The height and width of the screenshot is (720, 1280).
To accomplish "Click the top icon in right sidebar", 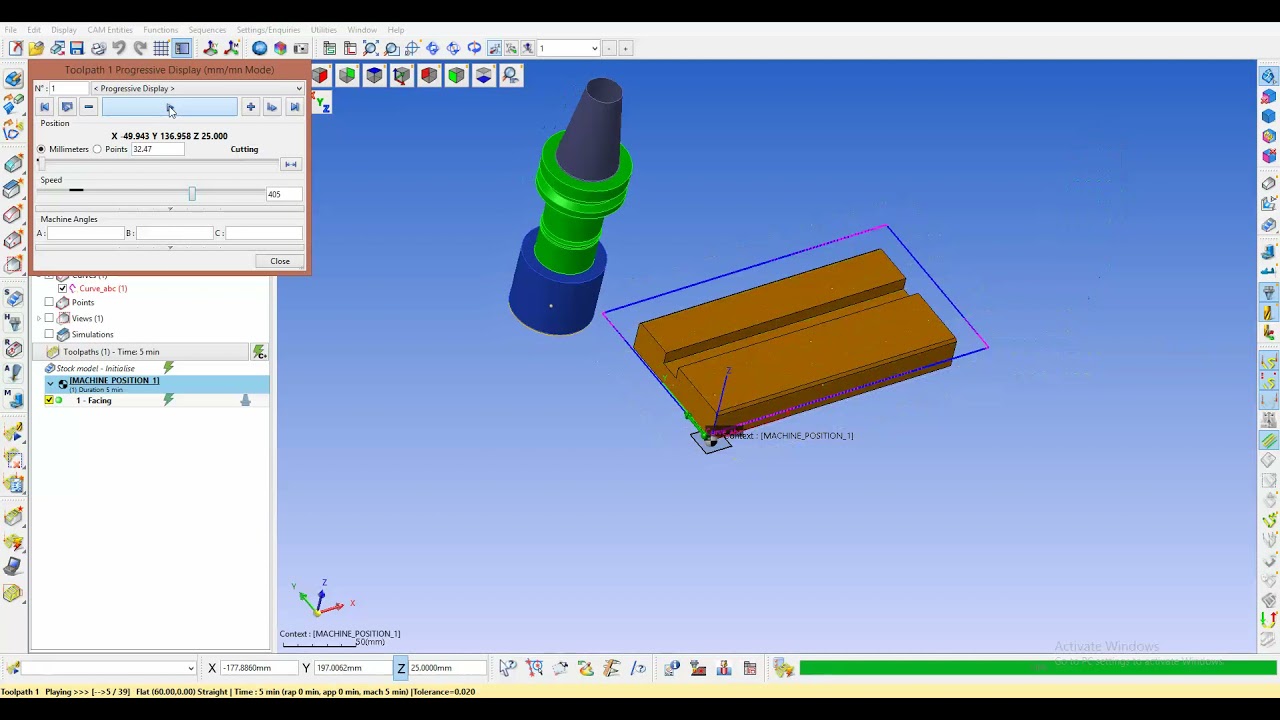I will click(1268, 76).
